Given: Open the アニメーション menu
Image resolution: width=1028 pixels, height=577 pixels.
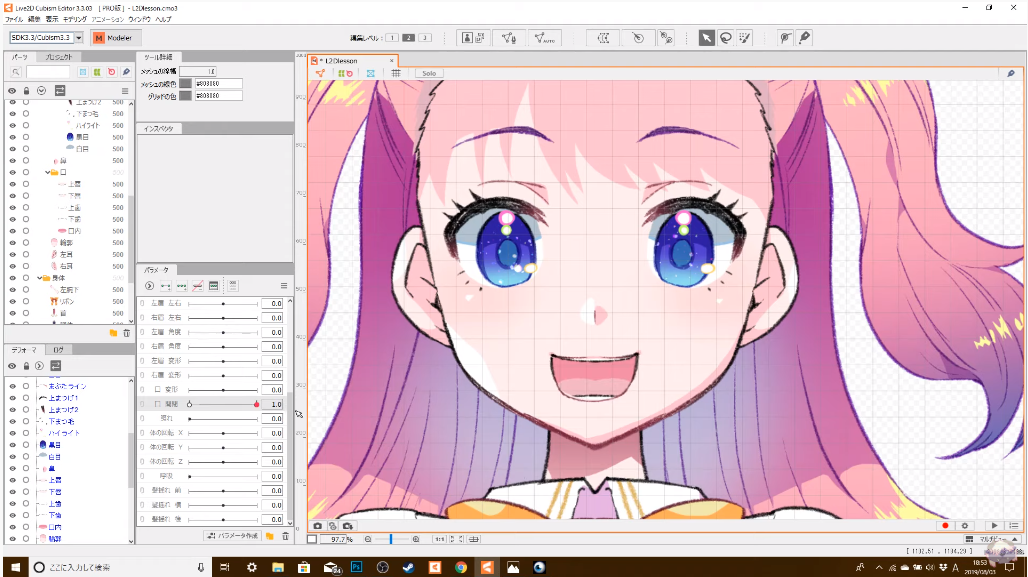Looking at the screenshot, I should pos(108,20).
